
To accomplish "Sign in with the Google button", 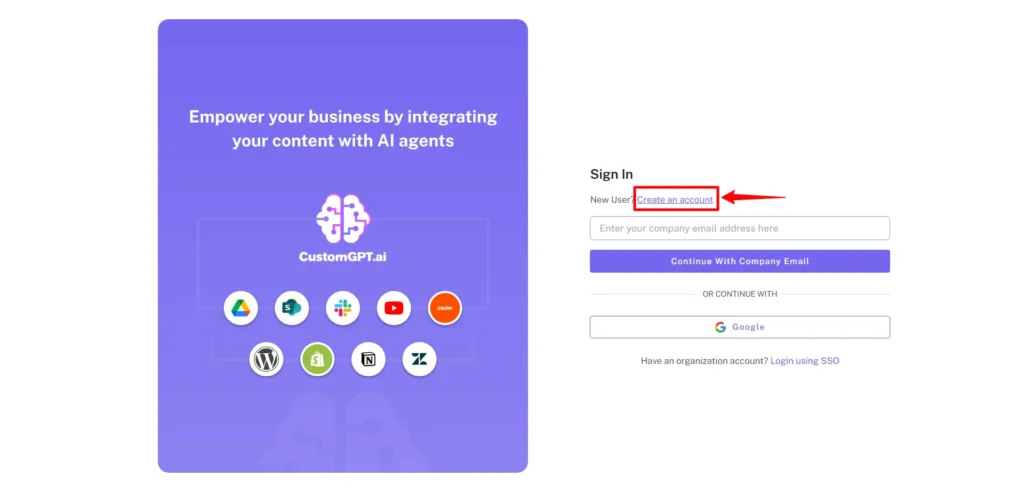I will click(739, 327).
